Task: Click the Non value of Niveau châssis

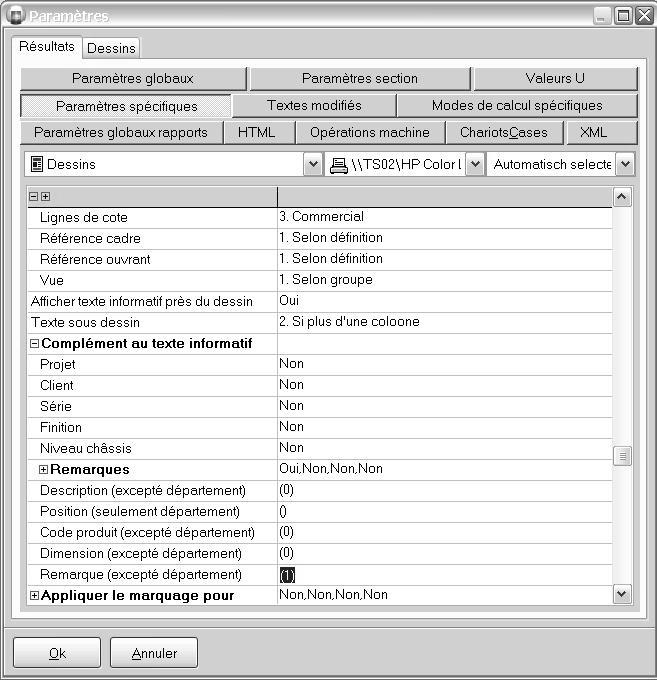Action: pyautogui.click(x=291, y=448)
